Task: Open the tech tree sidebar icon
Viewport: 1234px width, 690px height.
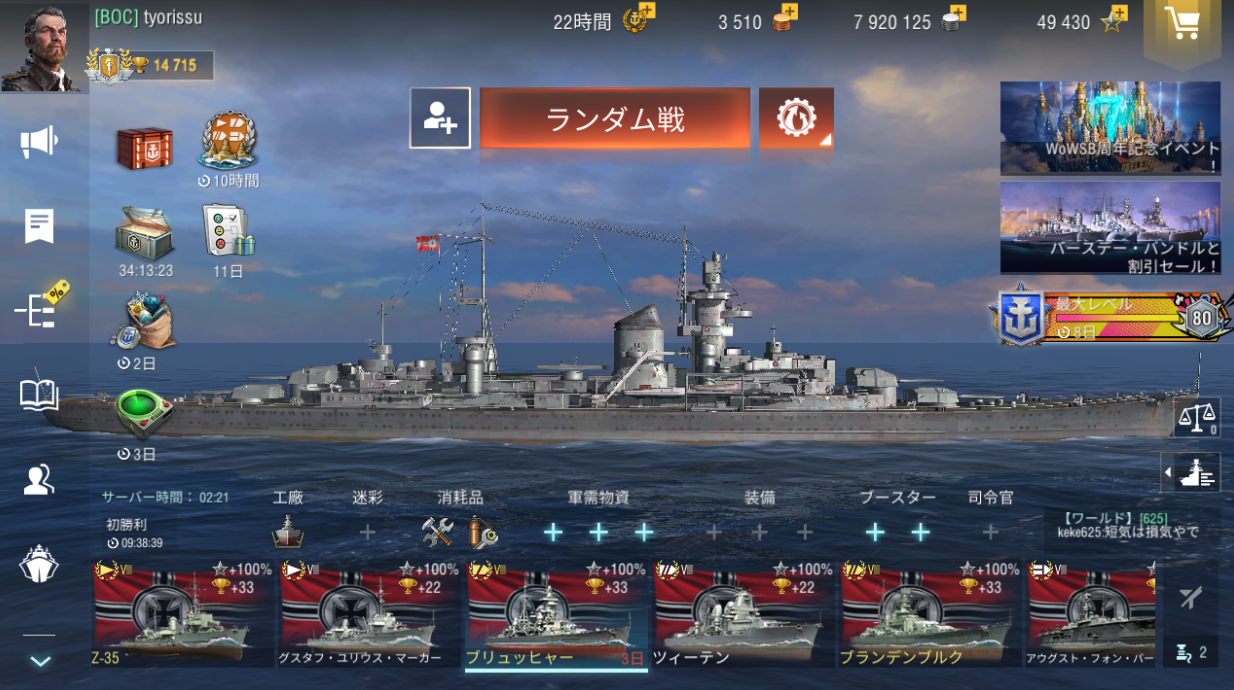Action: tap(40, 307)
